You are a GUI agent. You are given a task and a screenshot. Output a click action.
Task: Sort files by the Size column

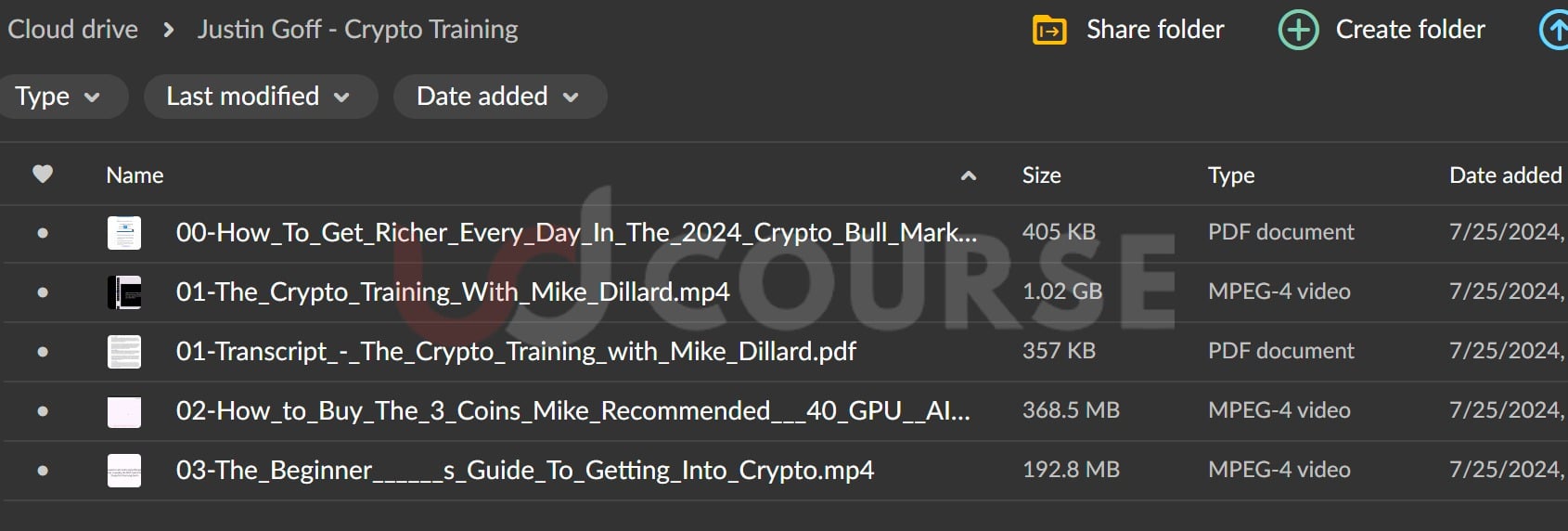point(1041,175)
